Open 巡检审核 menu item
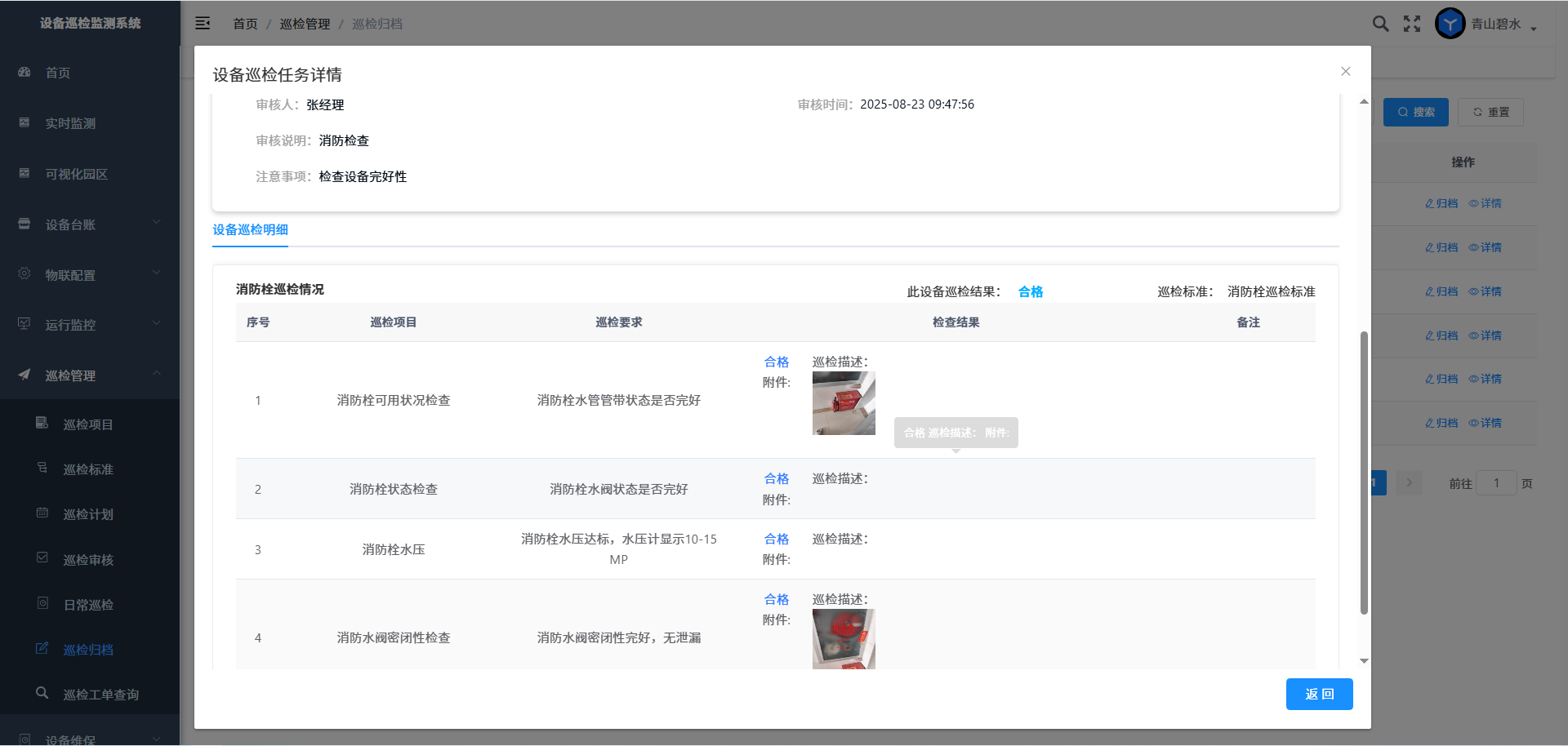Image resolution: width=1568 pixels, height=746 pixels. click(x=88, y=560)
